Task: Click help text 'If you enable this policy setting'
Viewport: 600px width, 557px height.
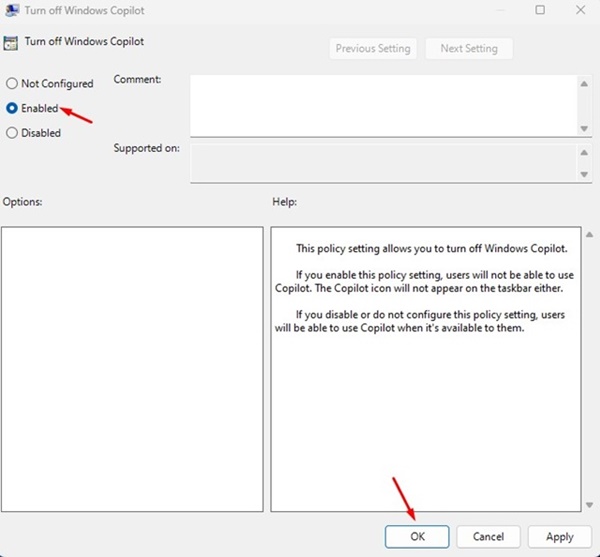Action: pos(424,281)
